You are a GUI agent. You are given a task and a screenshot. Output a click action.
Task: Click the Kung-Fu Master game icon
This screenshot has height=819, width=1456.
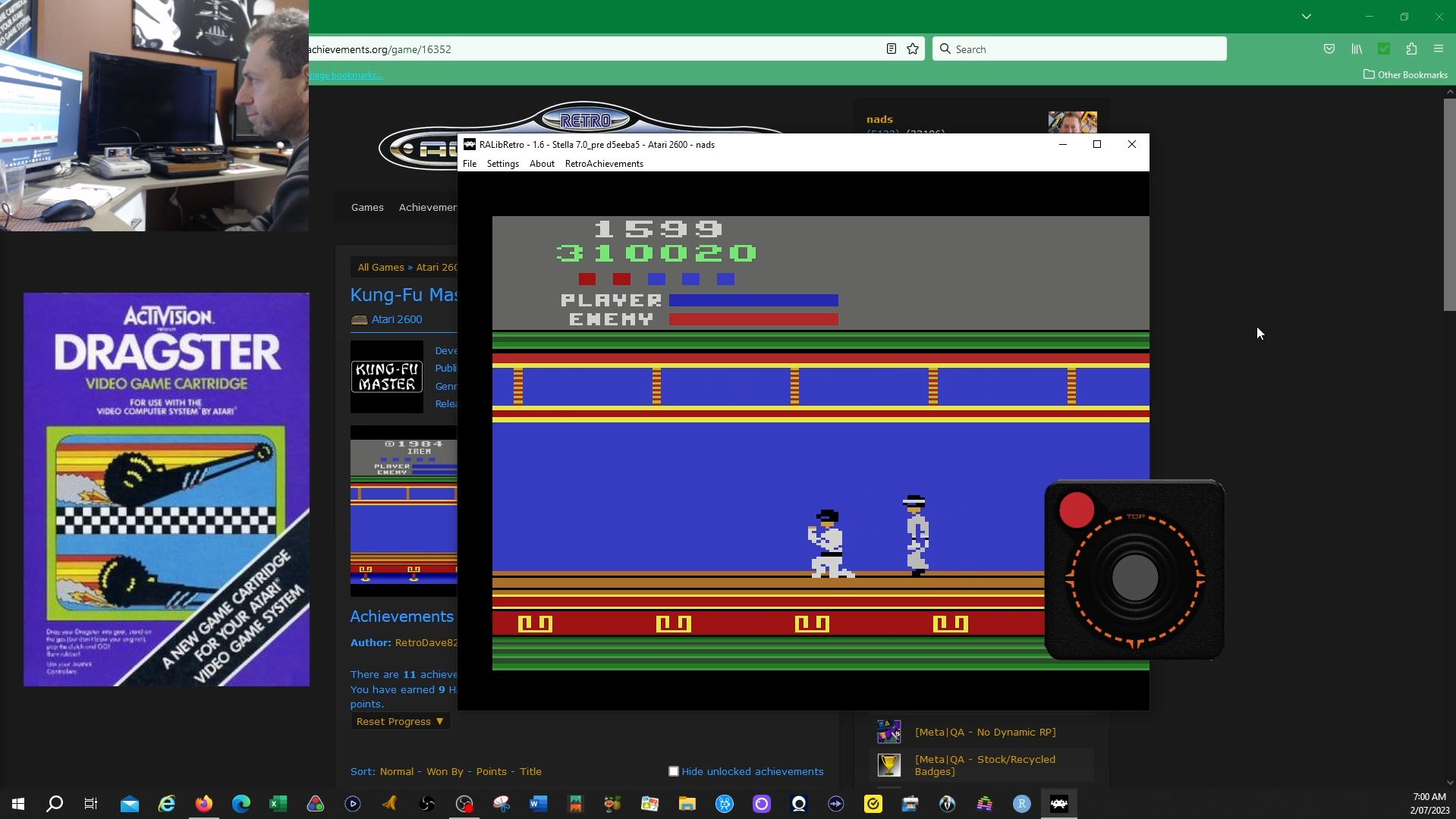pos(387,377)
